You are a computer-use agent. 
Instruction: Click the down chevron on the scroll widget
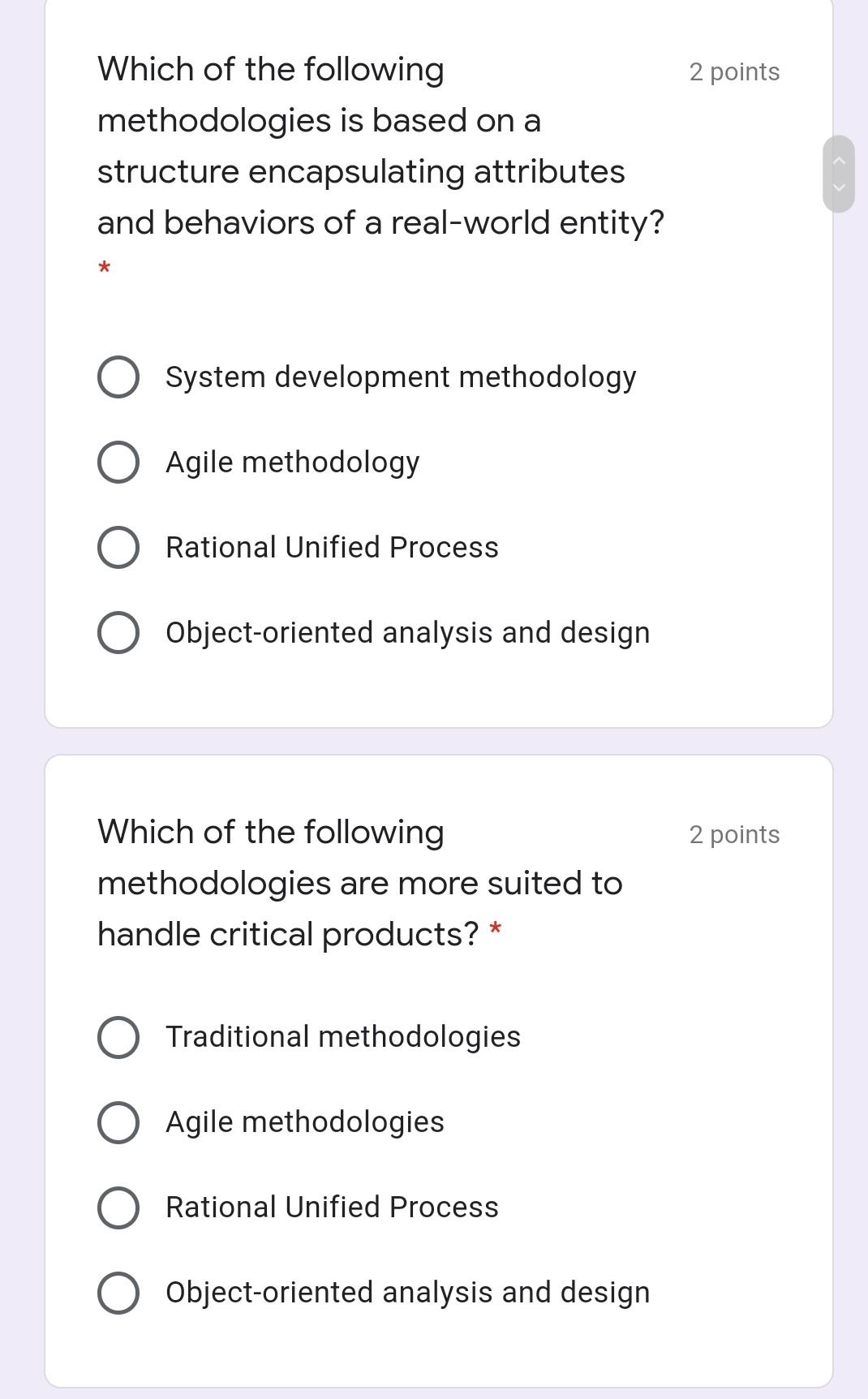840,188
